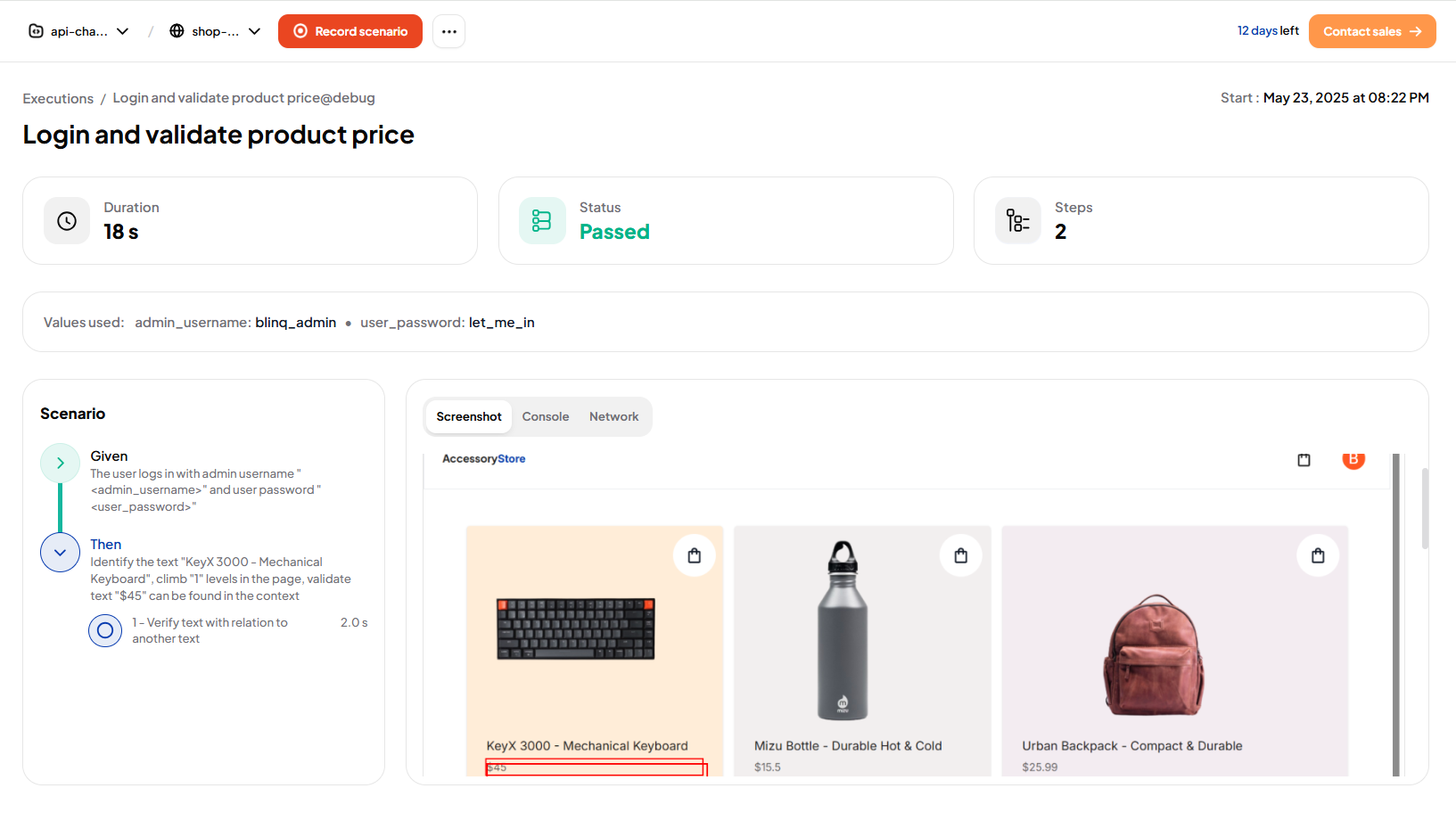This screenshot has width=1456, height=813.
Task: Click the Record scenario button
Action: tap(350, 31)
